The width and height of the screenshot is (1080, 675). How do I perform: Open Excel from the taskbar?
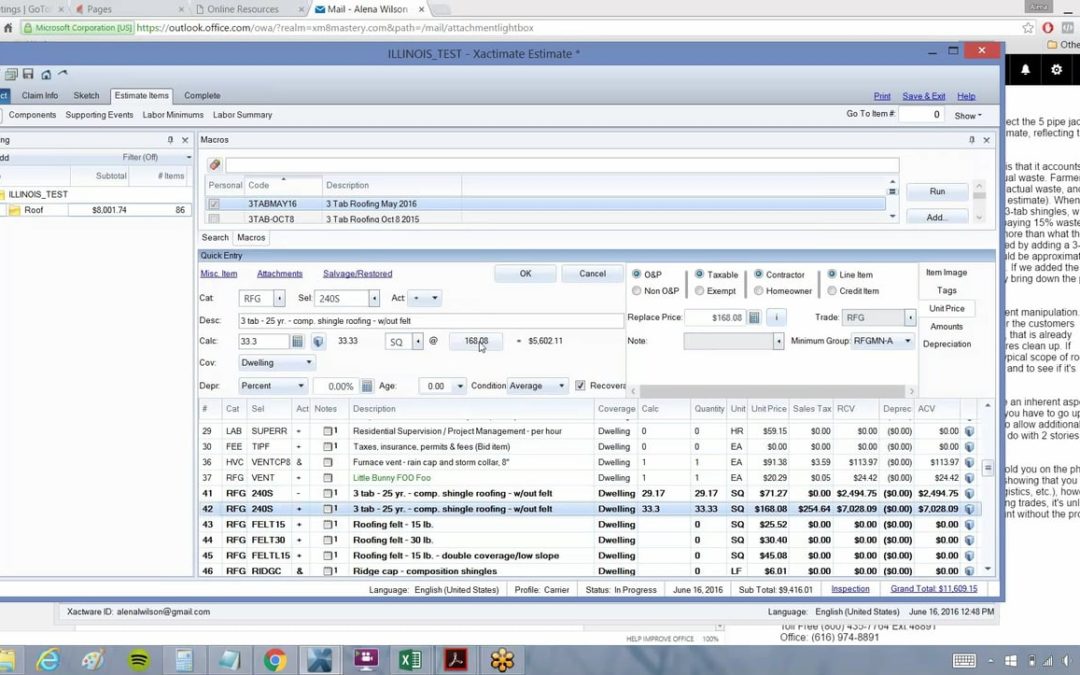(x=410, y=660)
